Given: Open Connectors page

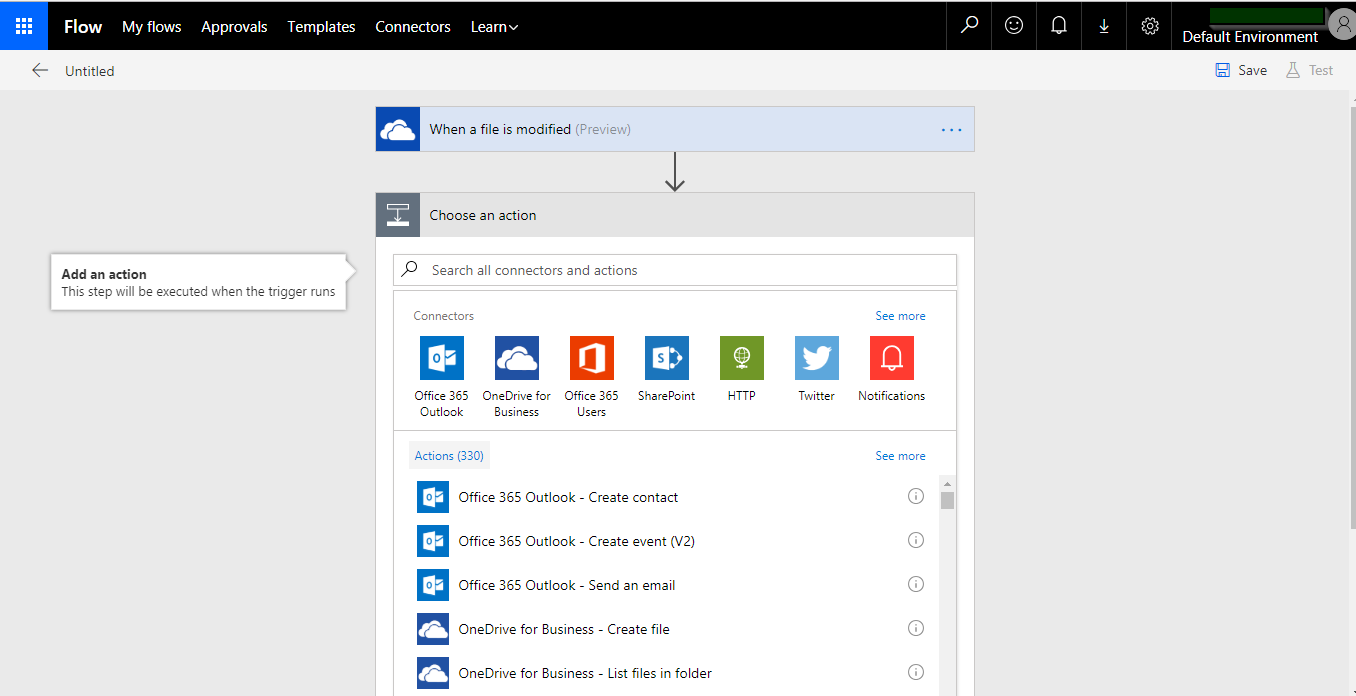Looking at the screenshot, I should coord(413,27).
